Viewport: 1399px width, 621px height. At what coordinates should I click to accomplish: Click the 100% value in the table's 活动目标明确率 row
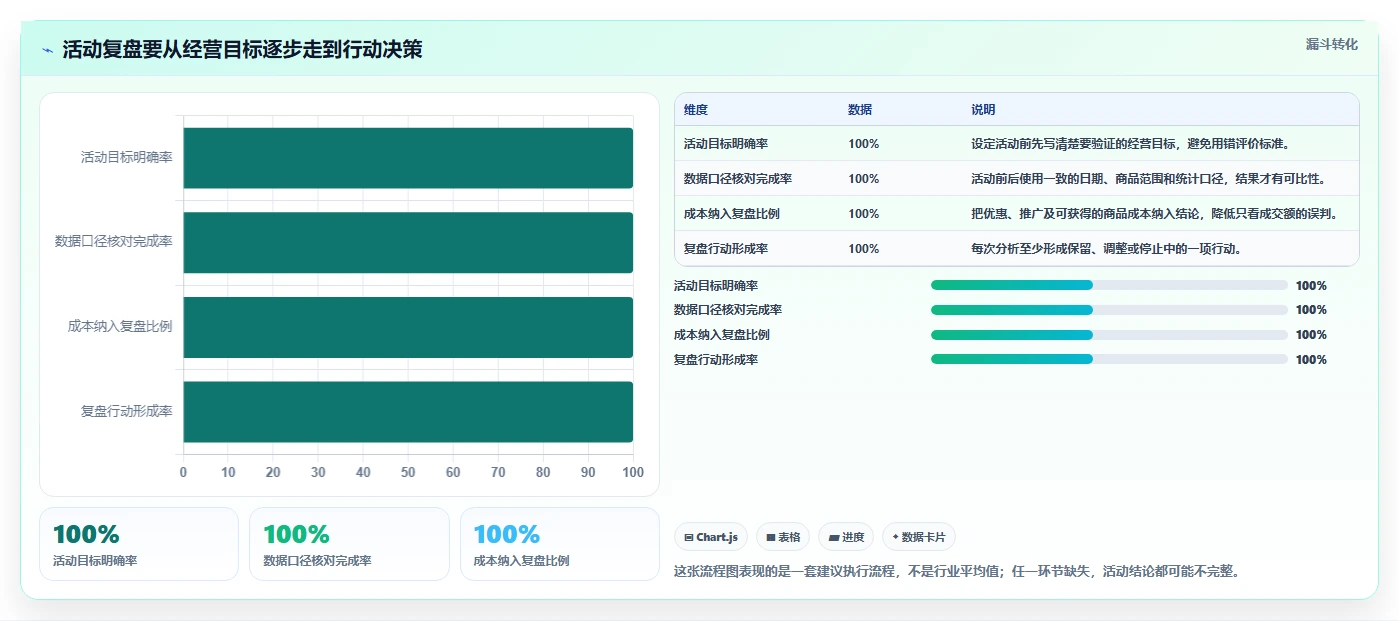(864, 144)
